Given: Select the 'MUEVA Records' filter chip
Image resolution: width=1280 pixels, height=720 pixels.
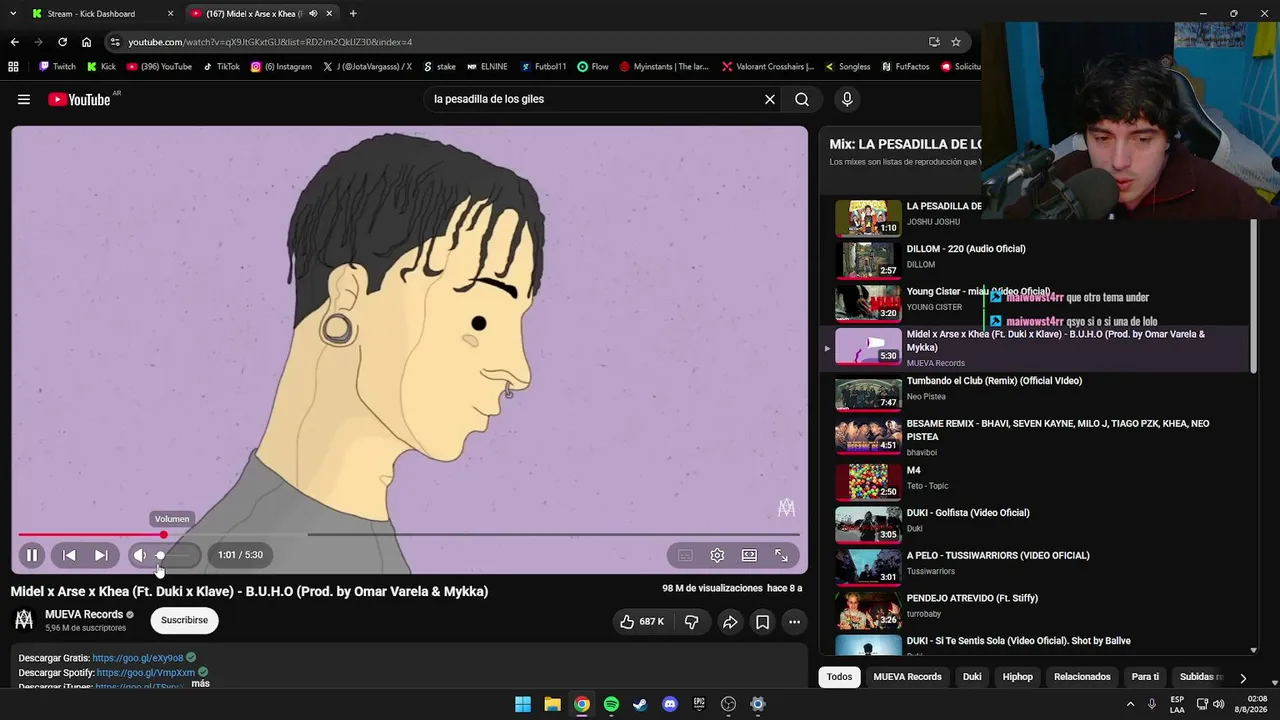Looking at the screenshot, I should 908,677.
